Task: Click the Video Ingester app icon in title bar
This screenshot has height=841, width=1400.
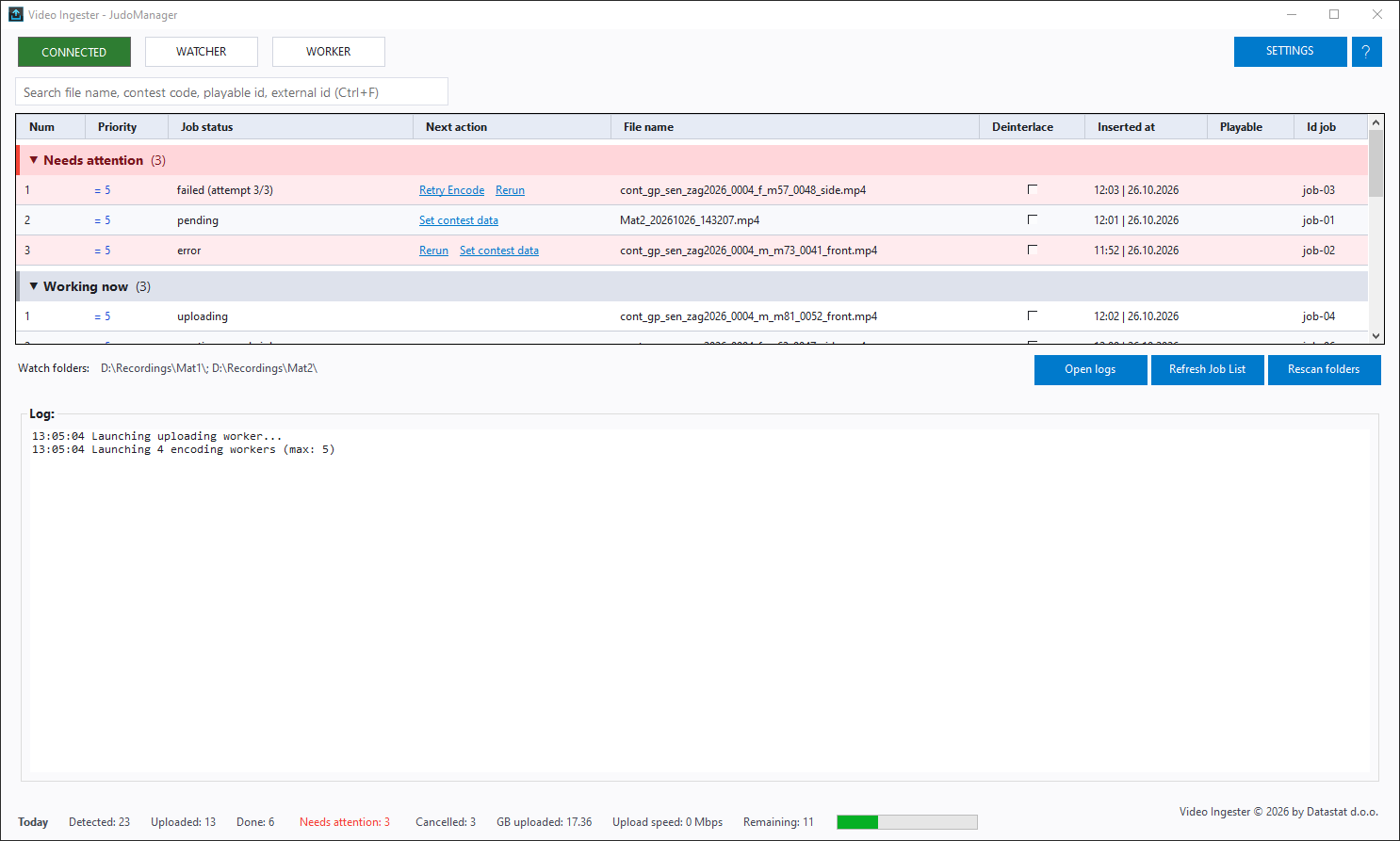Action: [x=15, y=14]
